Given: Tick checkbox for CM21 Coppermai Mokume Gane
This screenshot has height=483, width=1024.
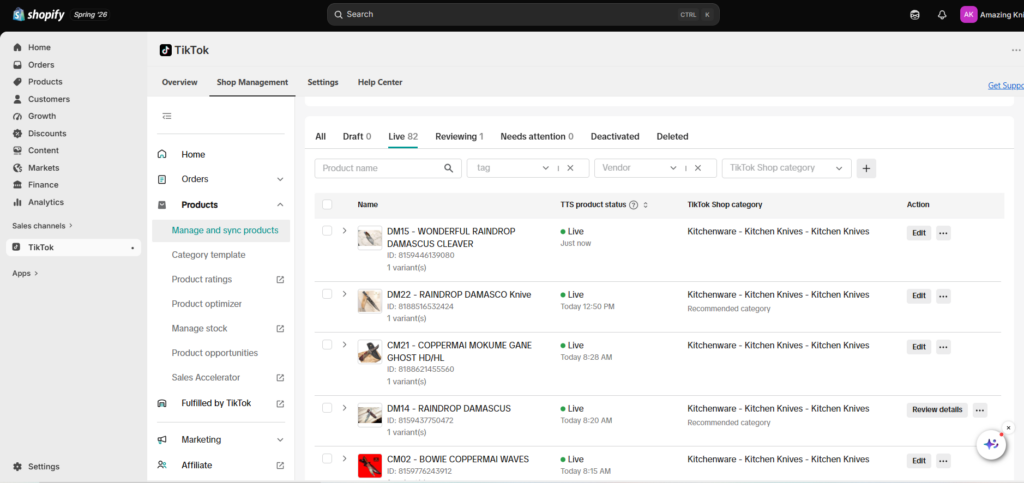Looking at the screenshot, I should pos(327,344).
